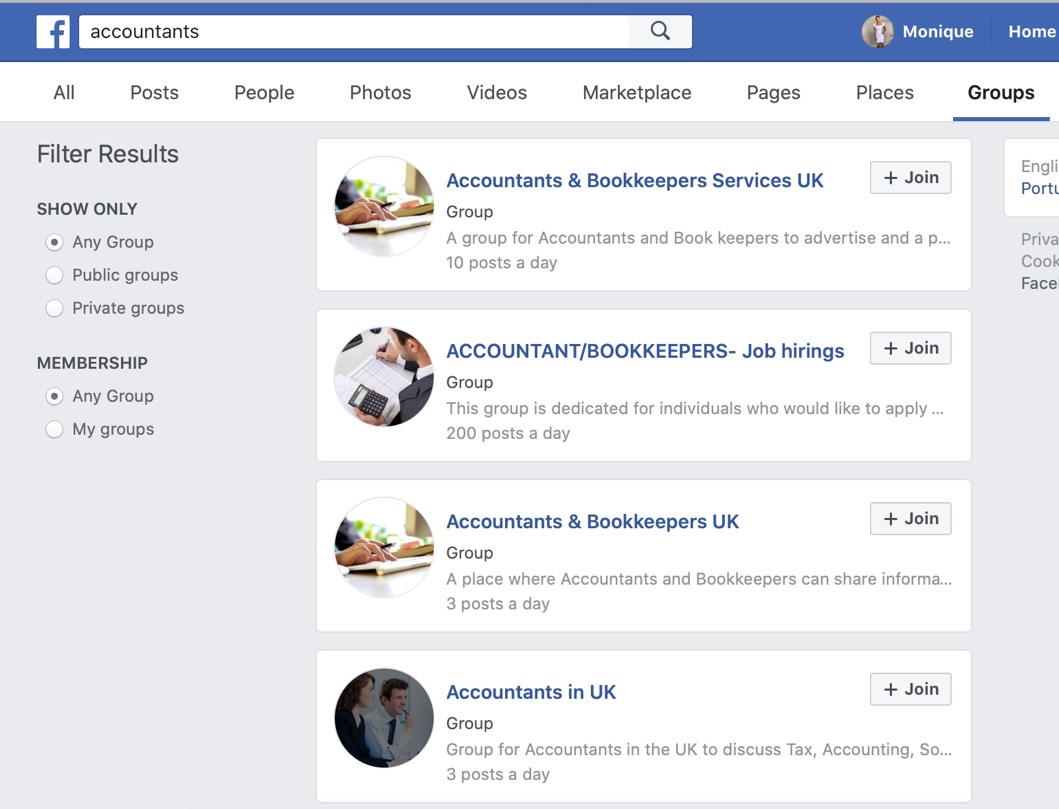Select Any Group under Membership
The height and width of the screenshot is (809, 1059).
pos(55,396)
